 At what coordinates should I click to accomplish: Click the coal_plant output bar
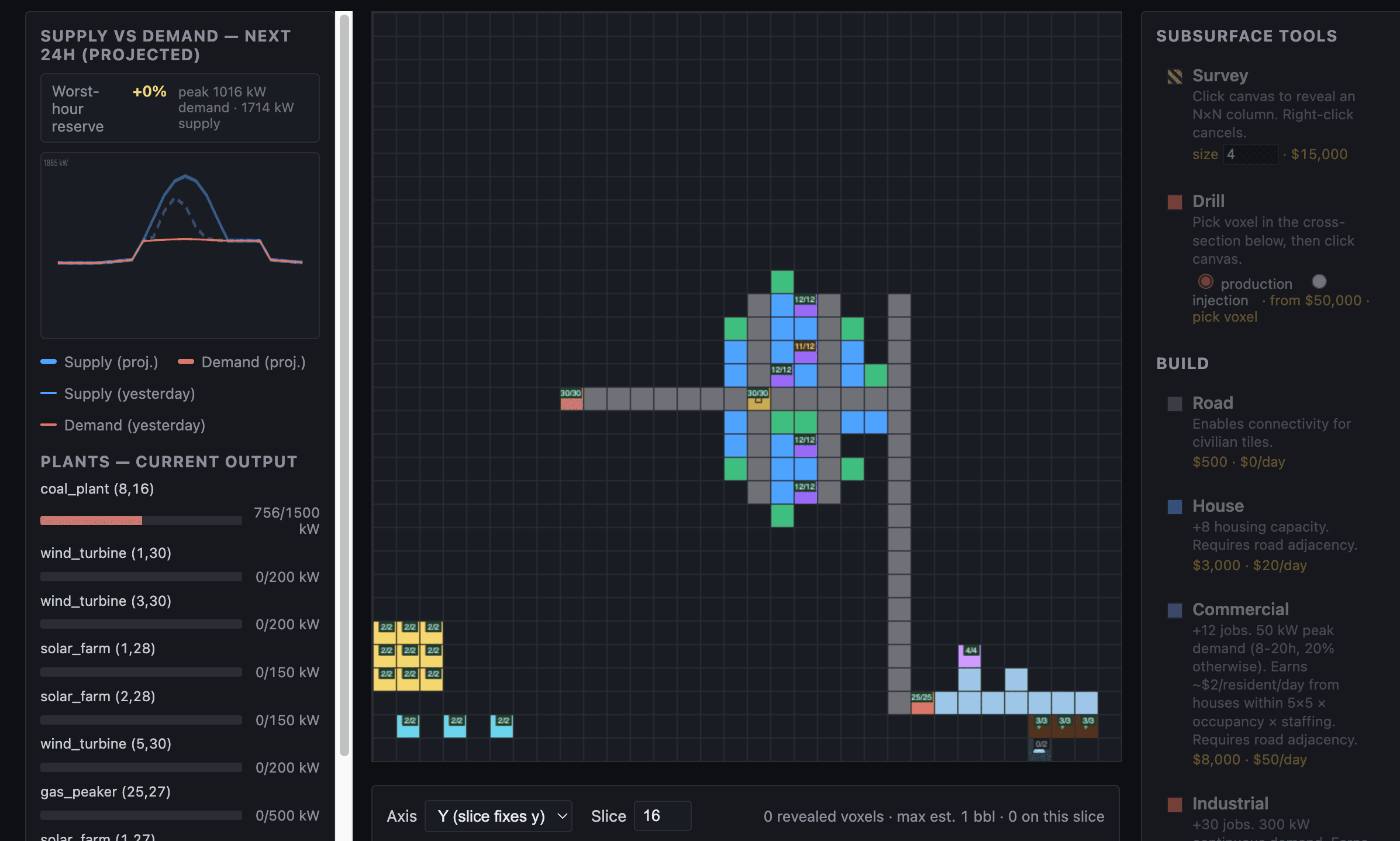[141, 521]
